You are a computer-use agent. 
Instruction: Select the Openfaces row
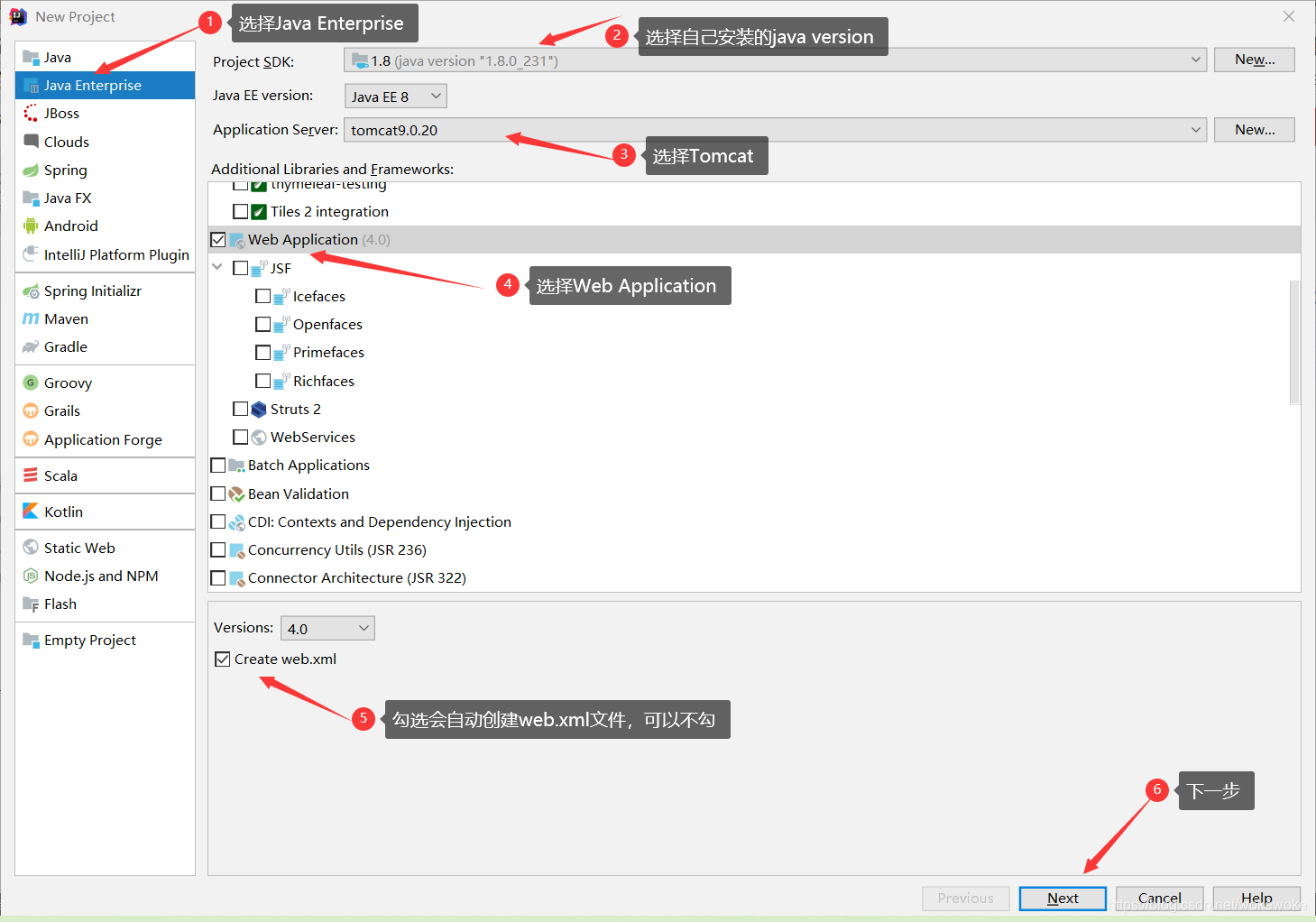click(x=754, y=324)
